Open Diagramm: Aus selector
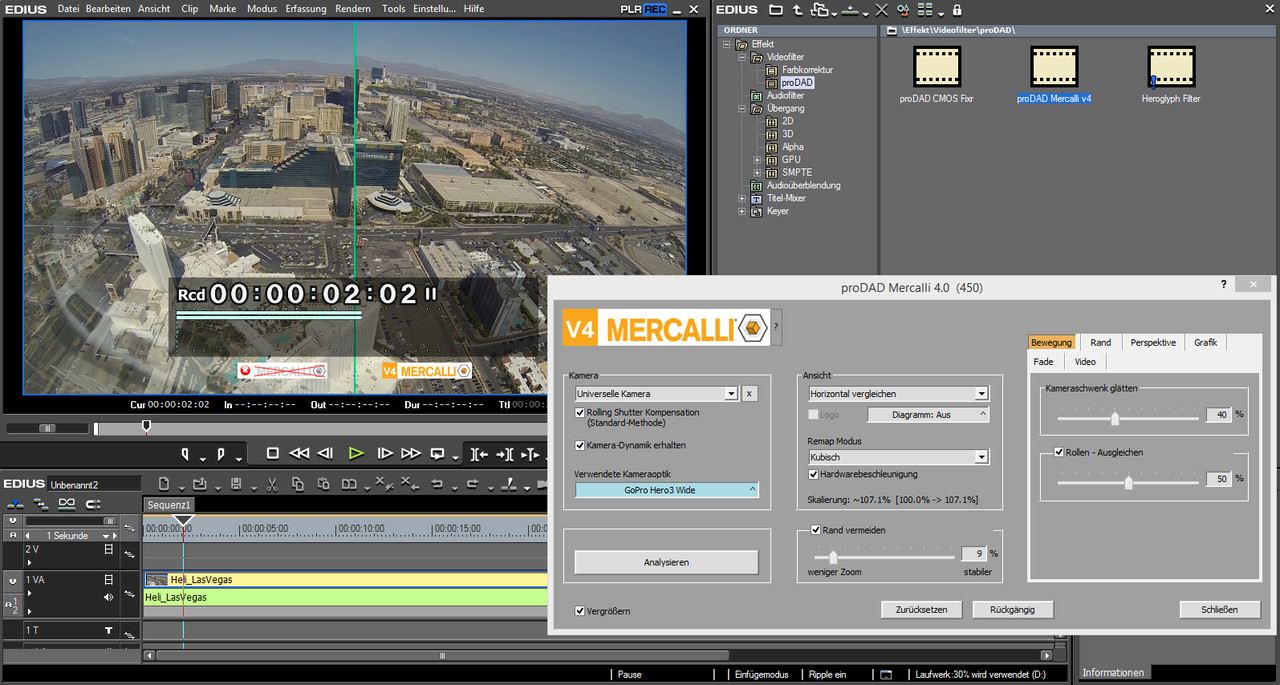The width and height of the screenshot is (1280, 685). click(928, 414)
